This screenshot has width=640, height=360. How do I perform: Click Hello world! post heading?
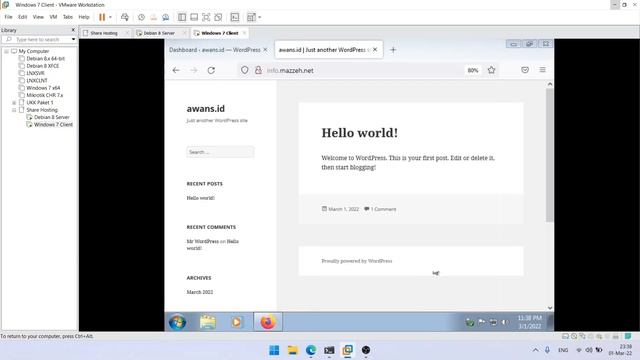[360, 133]
